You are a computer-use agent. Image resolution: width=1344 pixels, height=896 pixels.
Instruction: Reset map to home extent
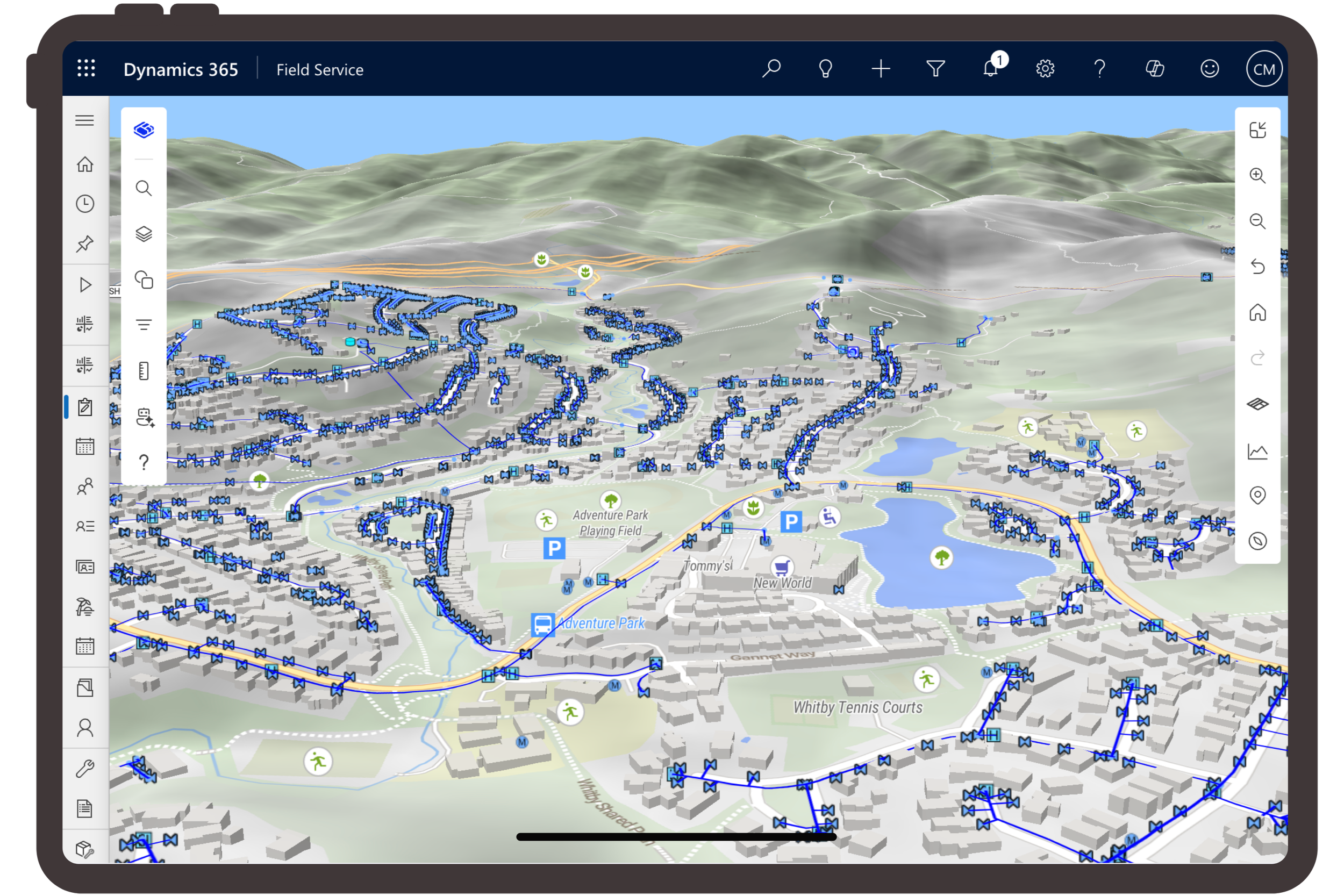1257,313
